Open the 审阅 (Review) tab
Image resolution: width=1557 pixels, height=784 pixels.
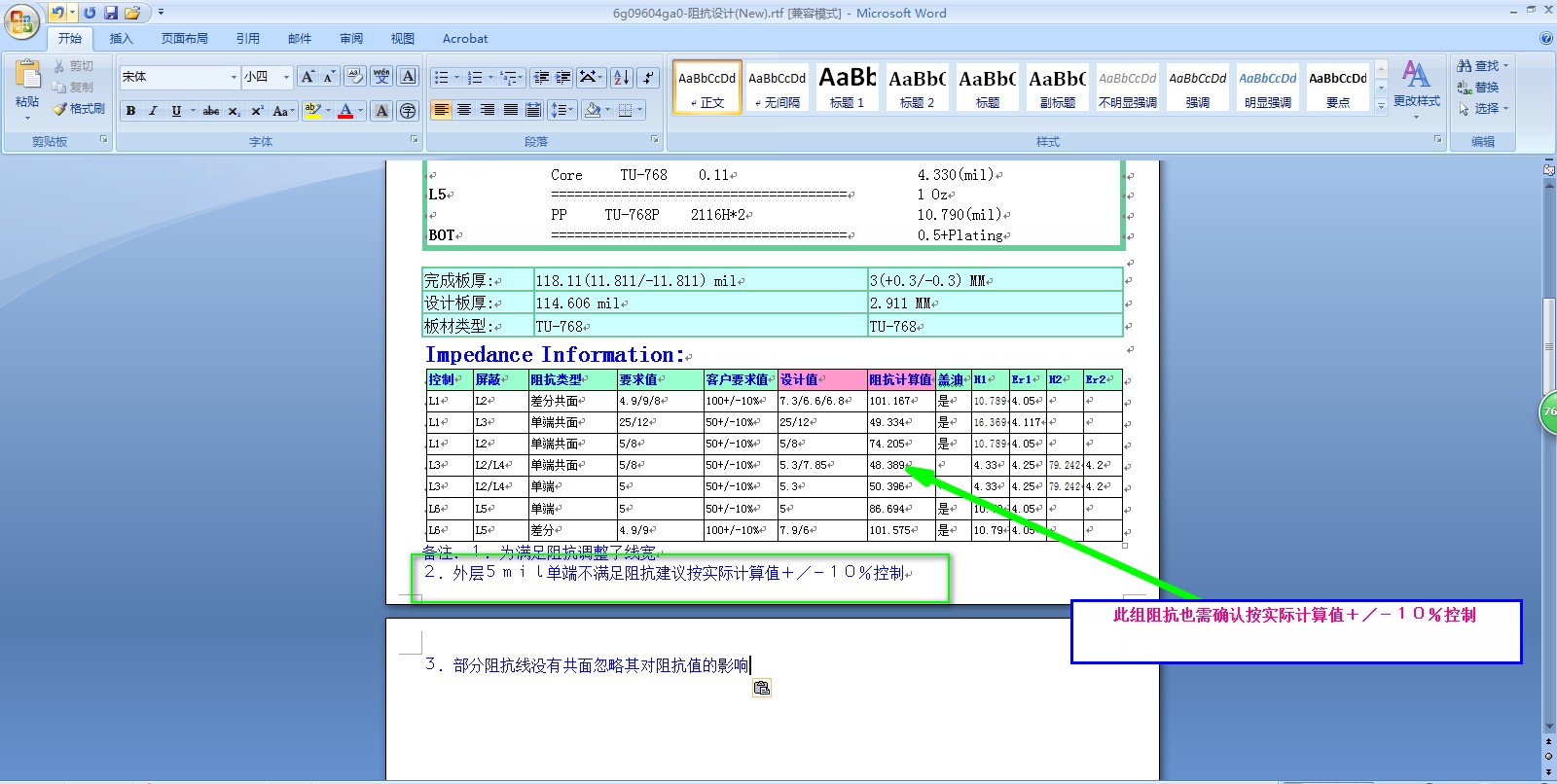click(x=351, y=39)
